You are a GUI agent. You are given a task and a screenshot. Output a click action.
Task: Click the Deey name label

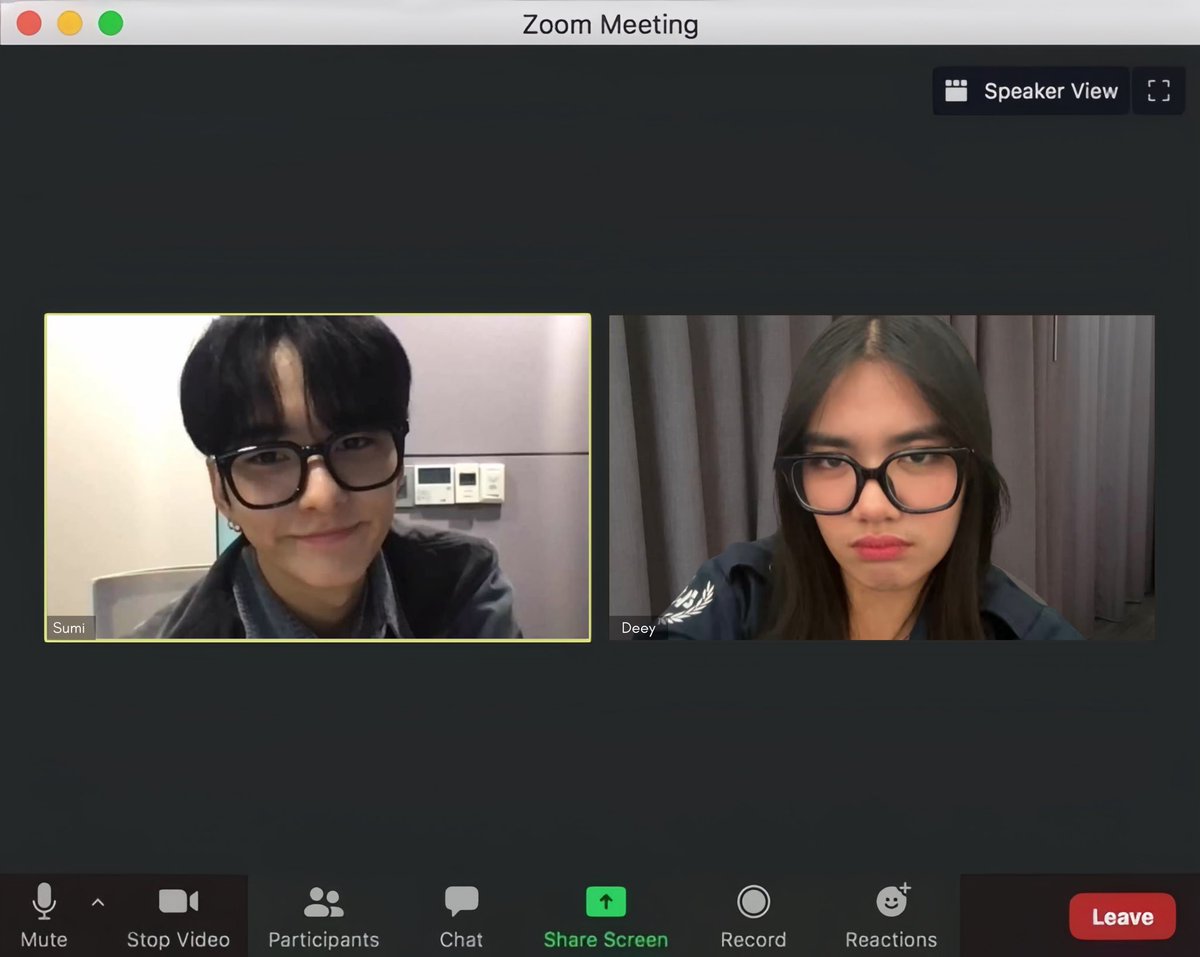pos(638,628)
